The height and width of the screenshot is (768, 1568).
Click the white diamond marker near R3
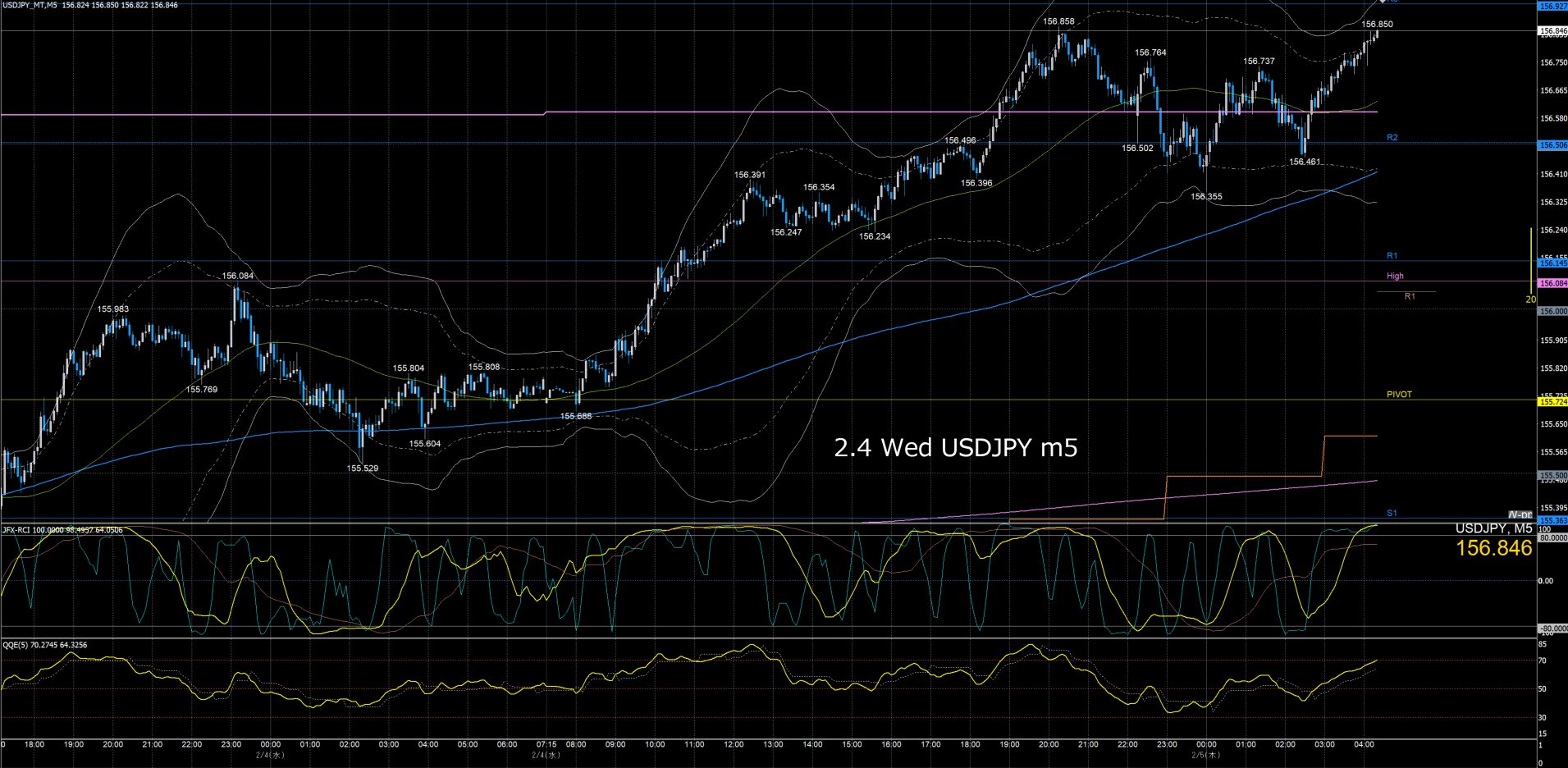(x=1382, y=2)
